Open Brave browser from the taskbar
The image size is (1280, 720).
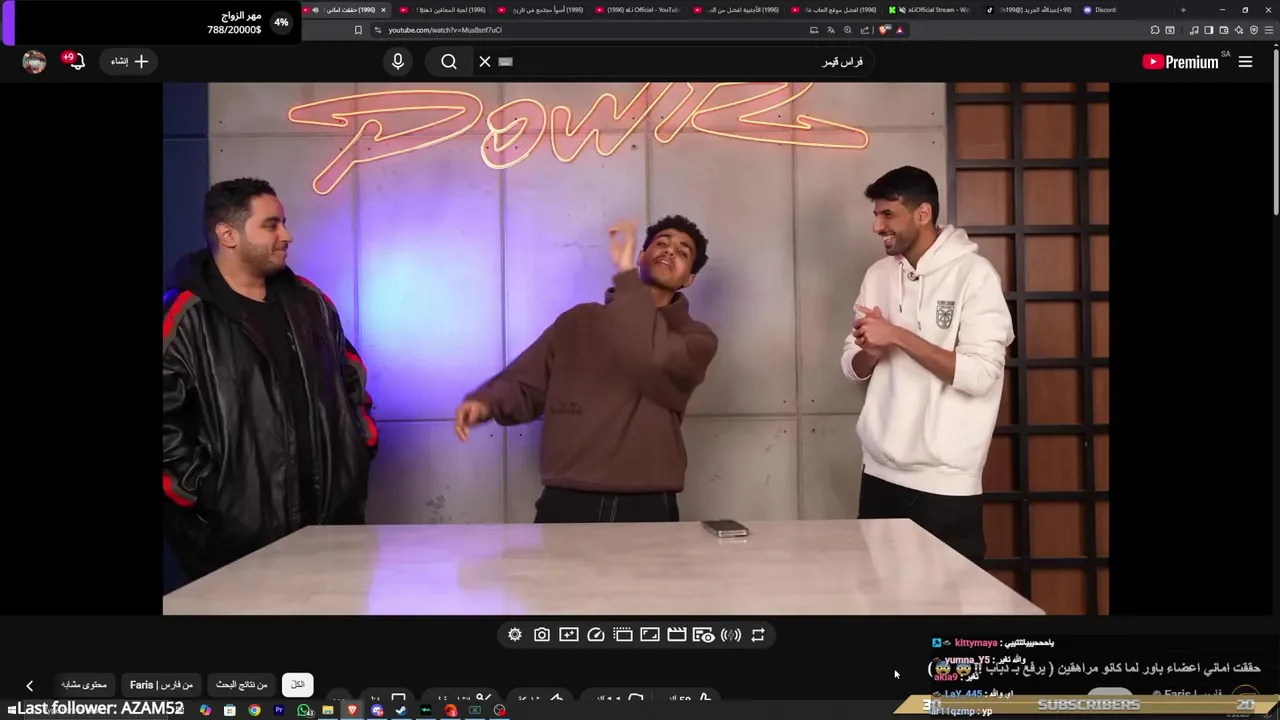point(352,710)
